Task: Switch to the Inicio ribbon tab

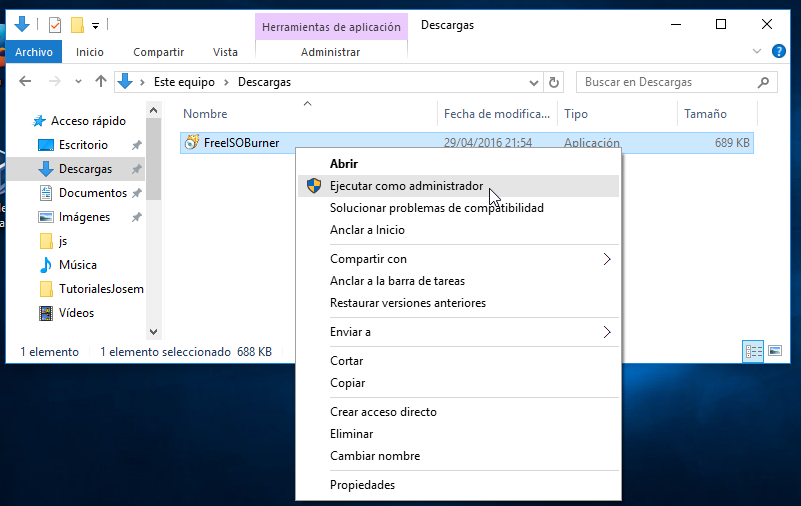Action: tap(90, 52)
